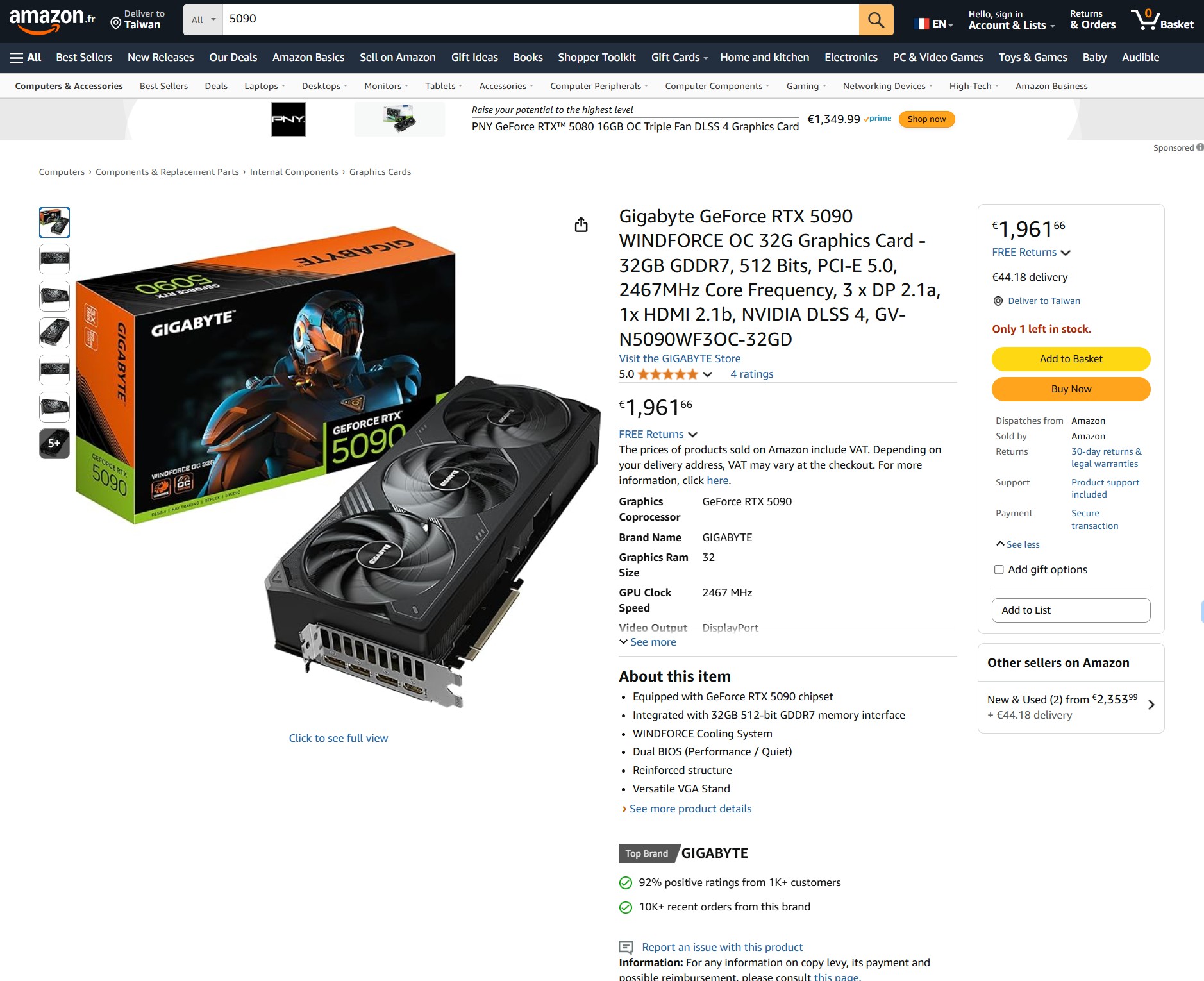Select the Deals tab in subnav

[216, 86]
